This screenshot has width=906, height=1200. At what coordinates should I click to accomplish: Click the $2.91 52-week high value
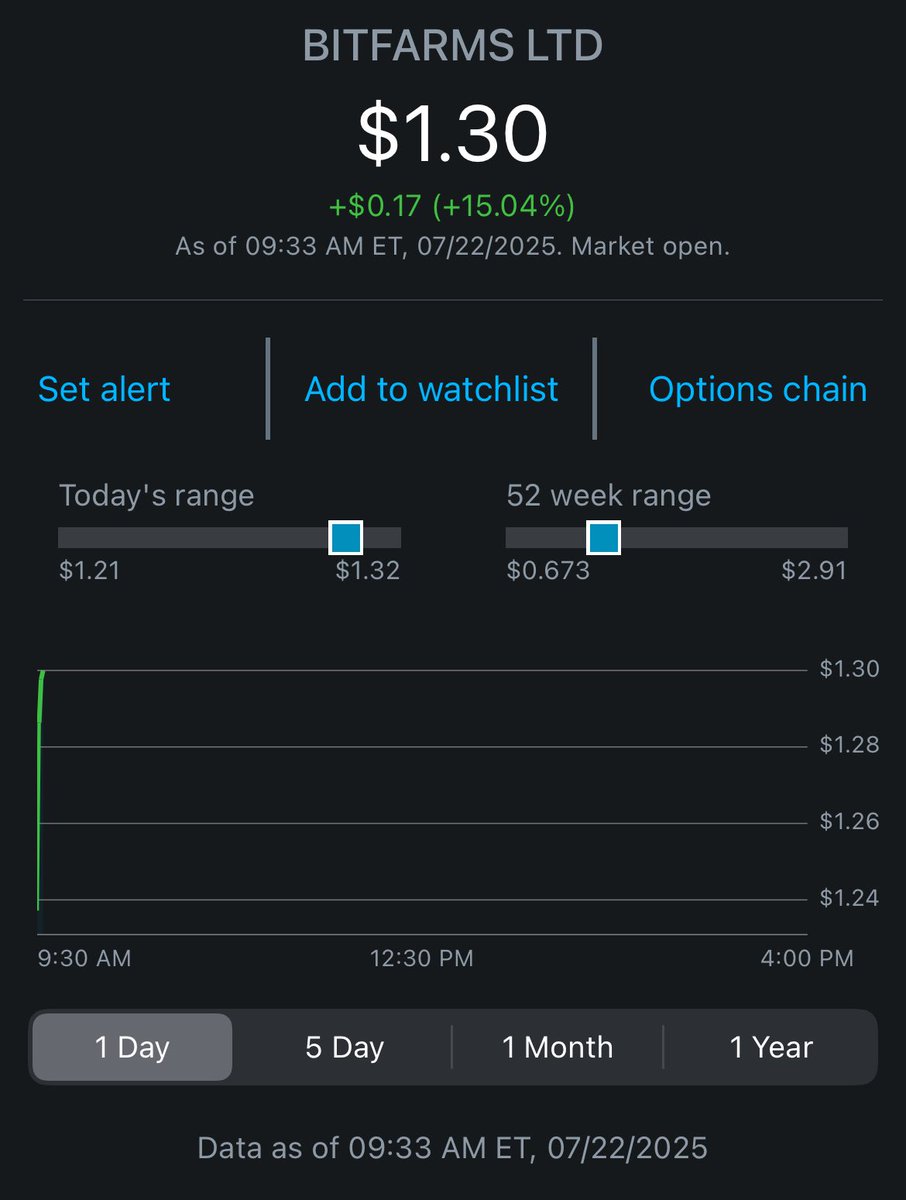point(814,571)
